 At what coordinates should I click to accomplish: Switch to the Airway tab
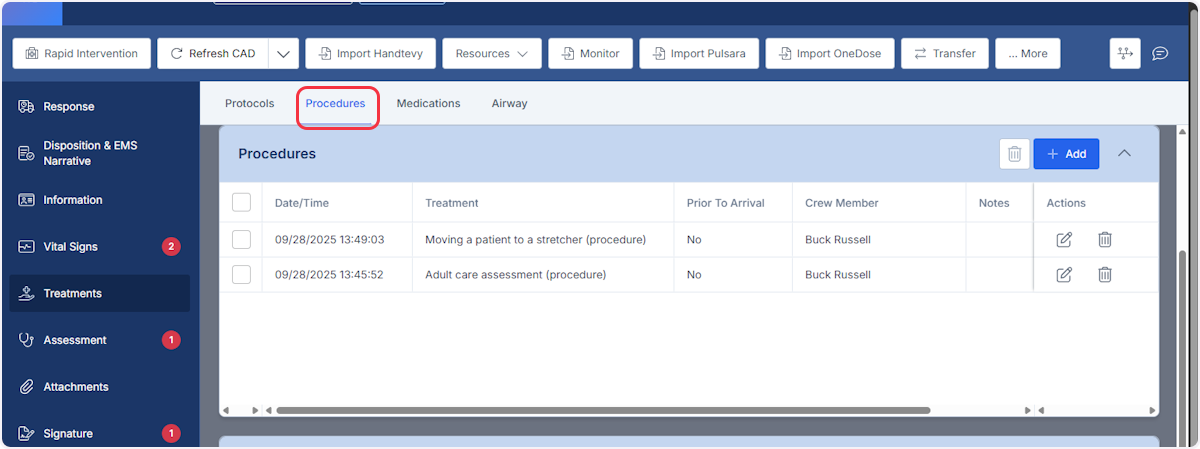(509, 103)
